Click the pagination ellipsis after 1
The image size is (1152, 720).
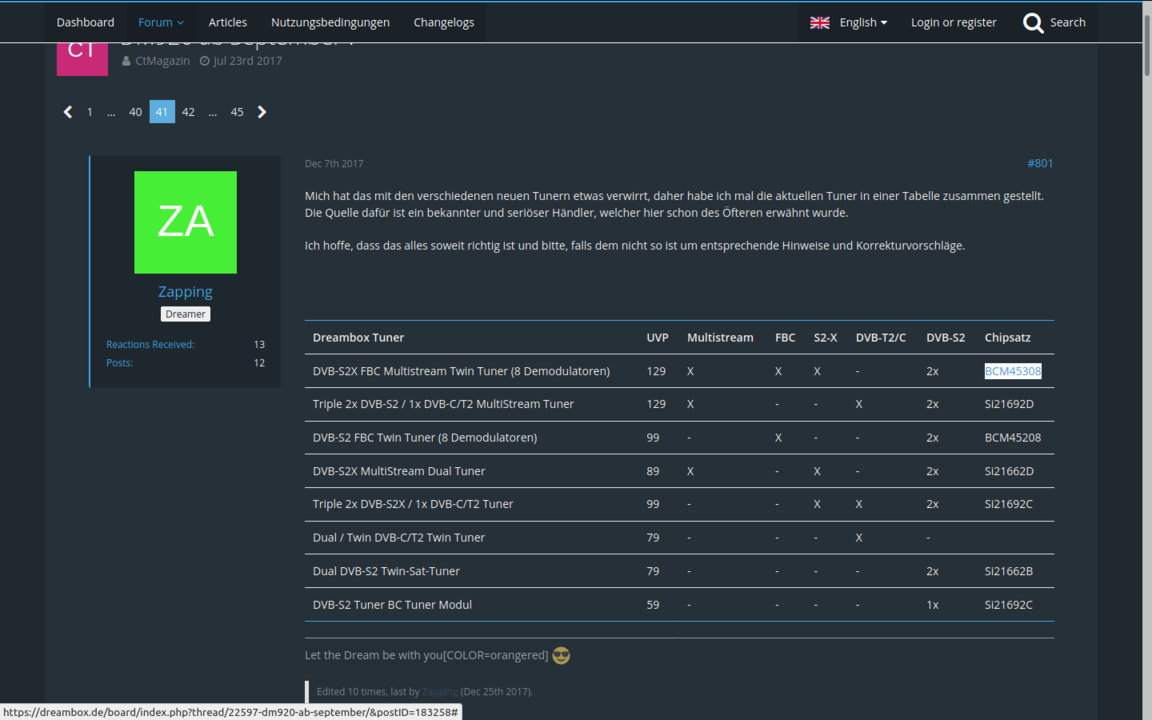coord(111,112)
